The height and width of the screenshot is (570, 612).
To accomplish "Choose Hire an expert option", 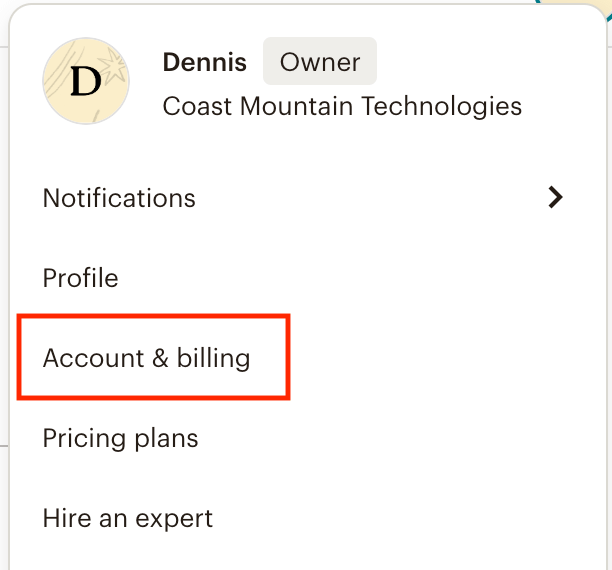I will point(127,518).
